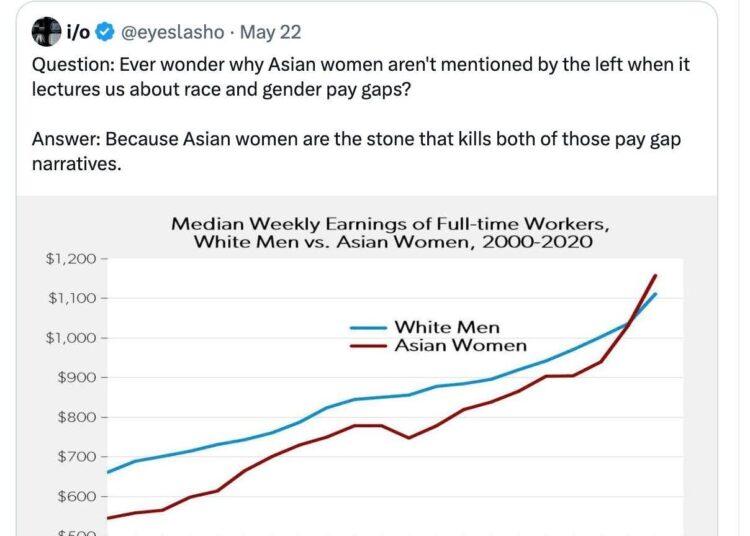Click the $700 axis label
Viewport: 750px width, 536px height.
pyautogui.click(x=77, y=457)
